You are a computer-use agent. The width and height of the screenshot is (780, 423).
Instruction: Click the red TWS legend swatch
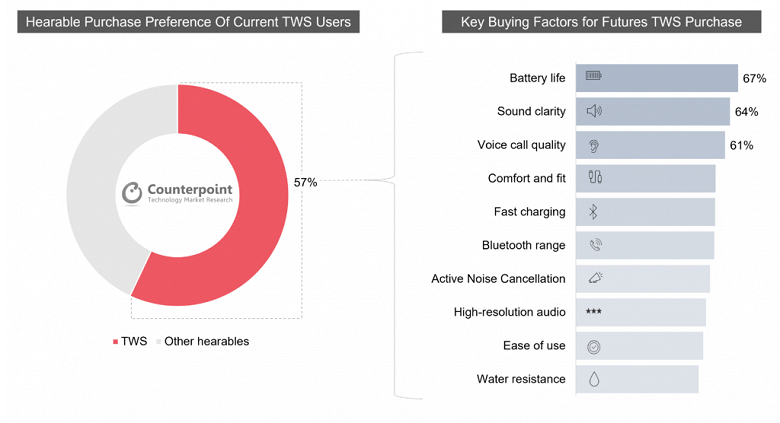[115, 342]
